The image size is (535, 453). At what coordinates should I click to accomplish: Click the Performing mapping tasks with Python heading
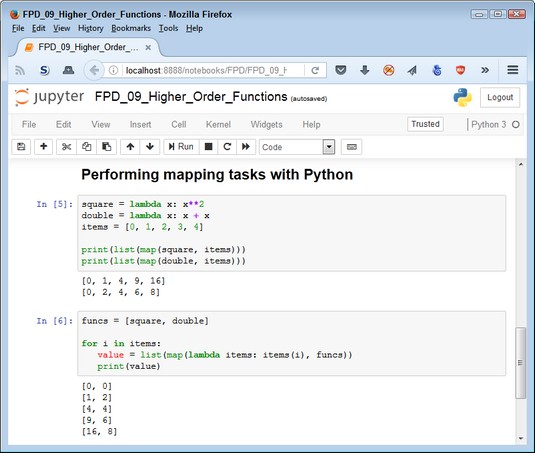(217, 175)
